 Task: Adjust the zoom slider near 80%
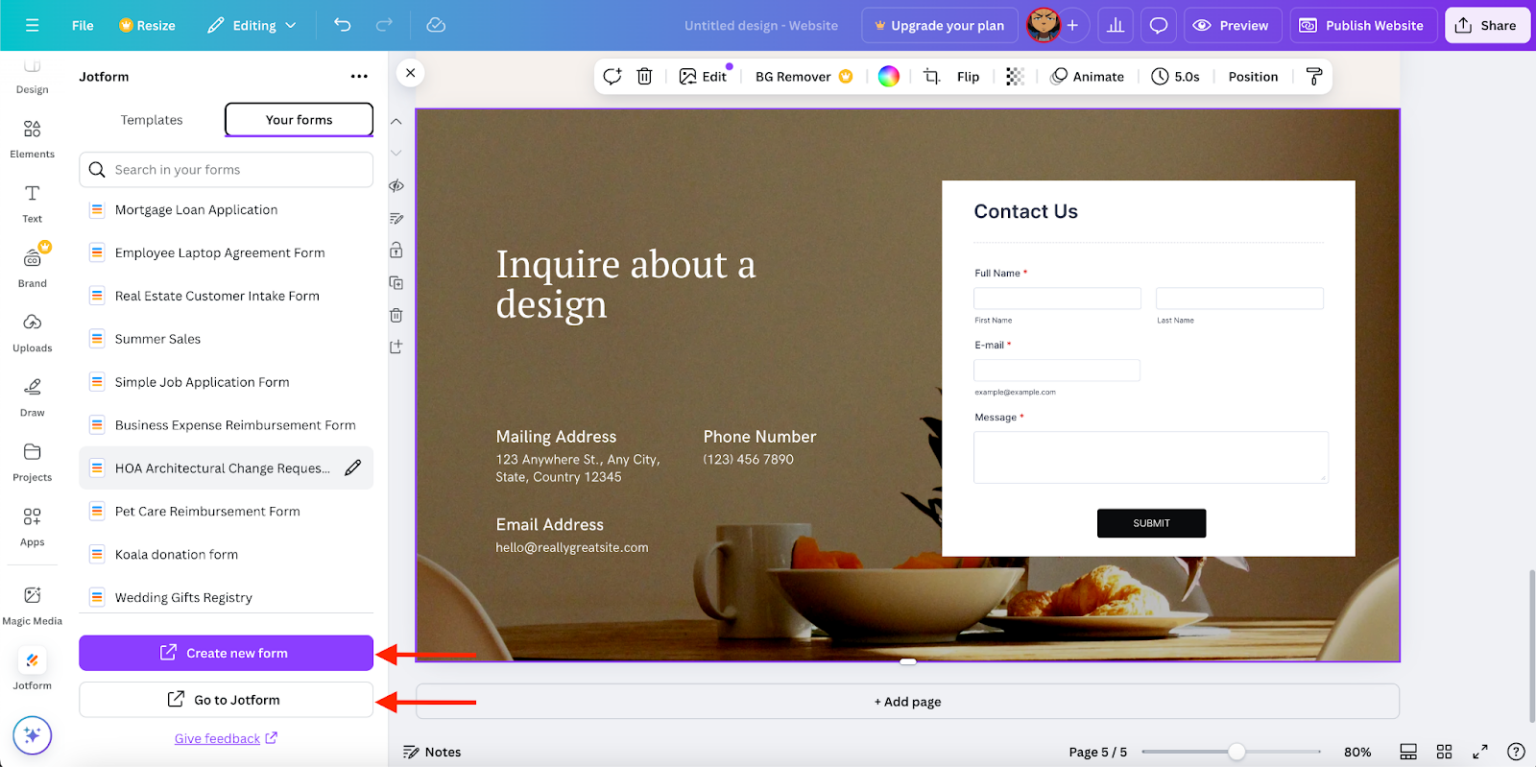coord(1239,751)
